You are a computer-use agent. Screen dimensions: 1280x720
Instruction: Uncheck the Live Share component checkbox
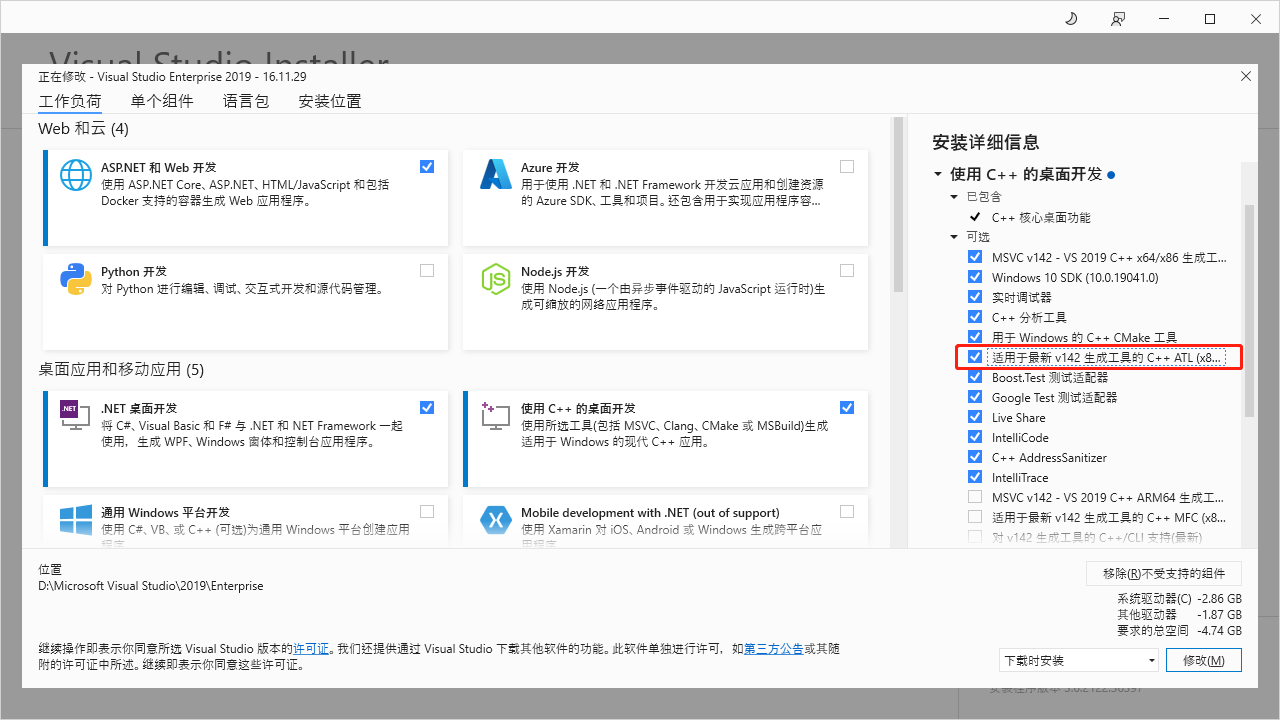[x=975, y=417]
